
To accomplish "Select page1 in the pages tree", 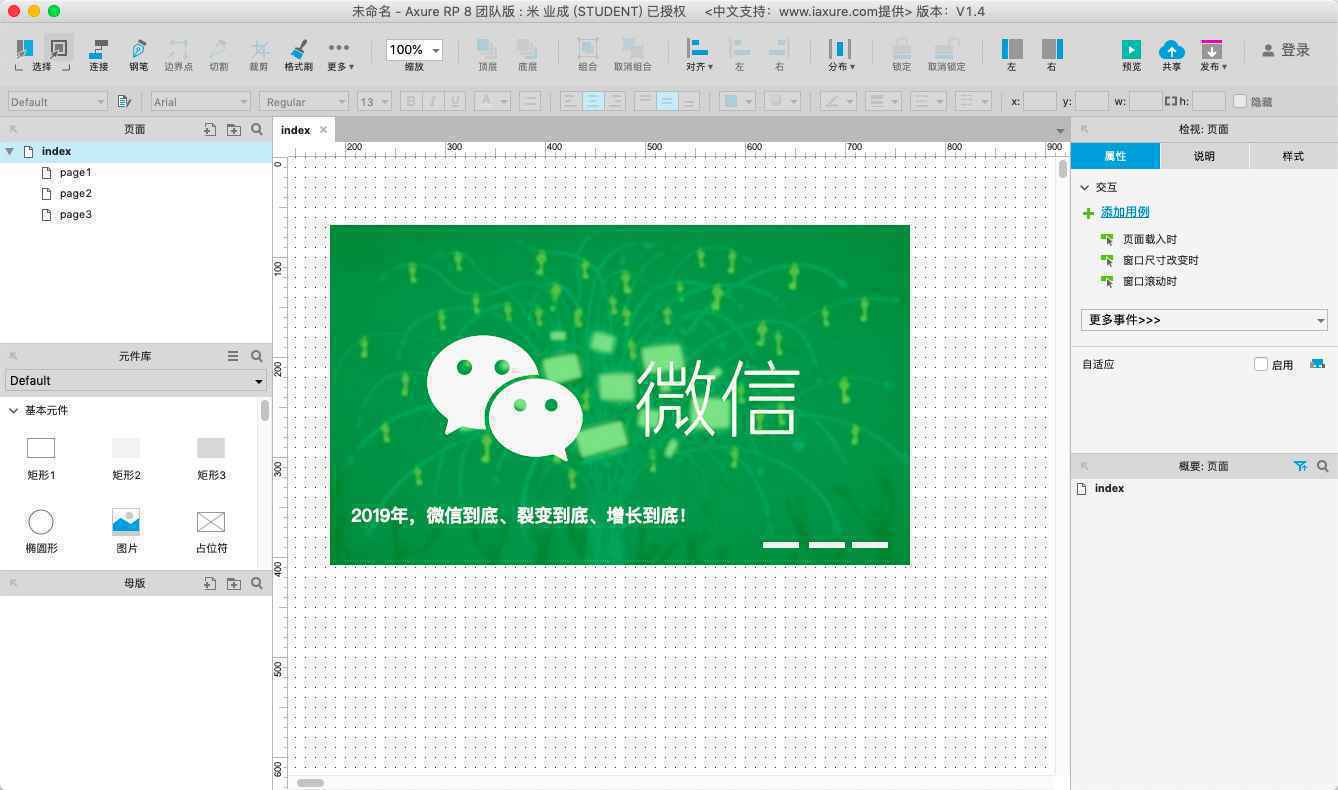I will click(x=75, y=172).
